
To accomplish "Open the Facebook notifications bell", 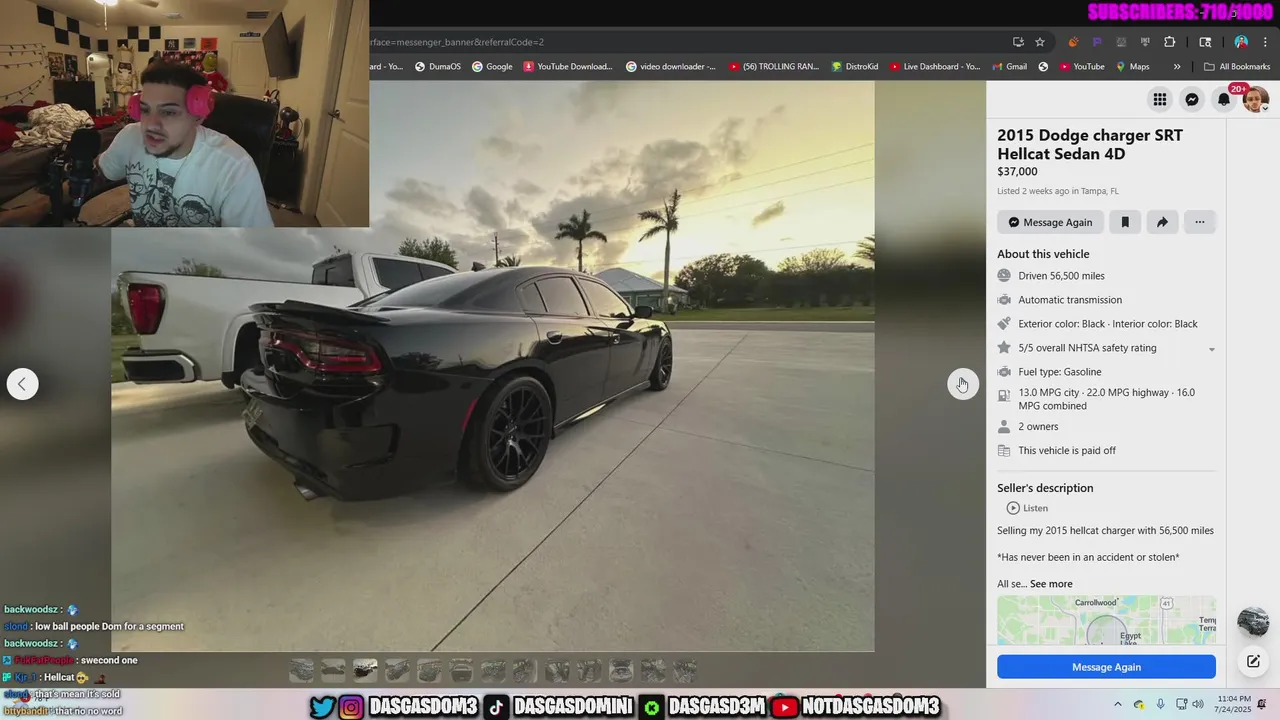I will tap(1224, 99).
